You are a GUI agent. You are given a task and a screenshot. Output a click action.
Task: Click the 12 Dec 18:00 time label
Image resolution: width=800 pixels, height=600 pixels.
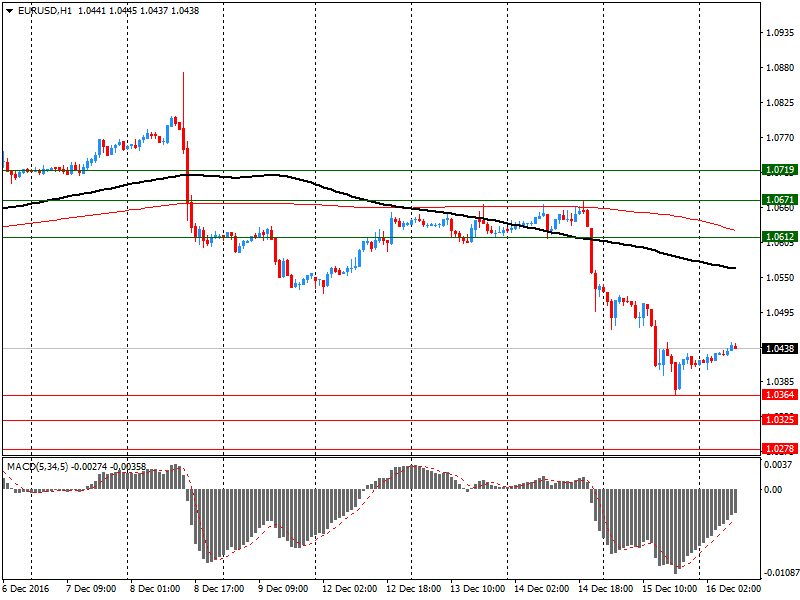coord(414,589)
